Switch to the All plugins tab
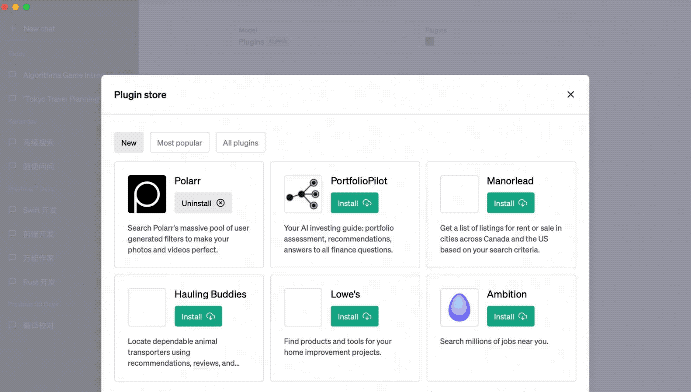This screenshot has width=691, height=392. (240, 143)
